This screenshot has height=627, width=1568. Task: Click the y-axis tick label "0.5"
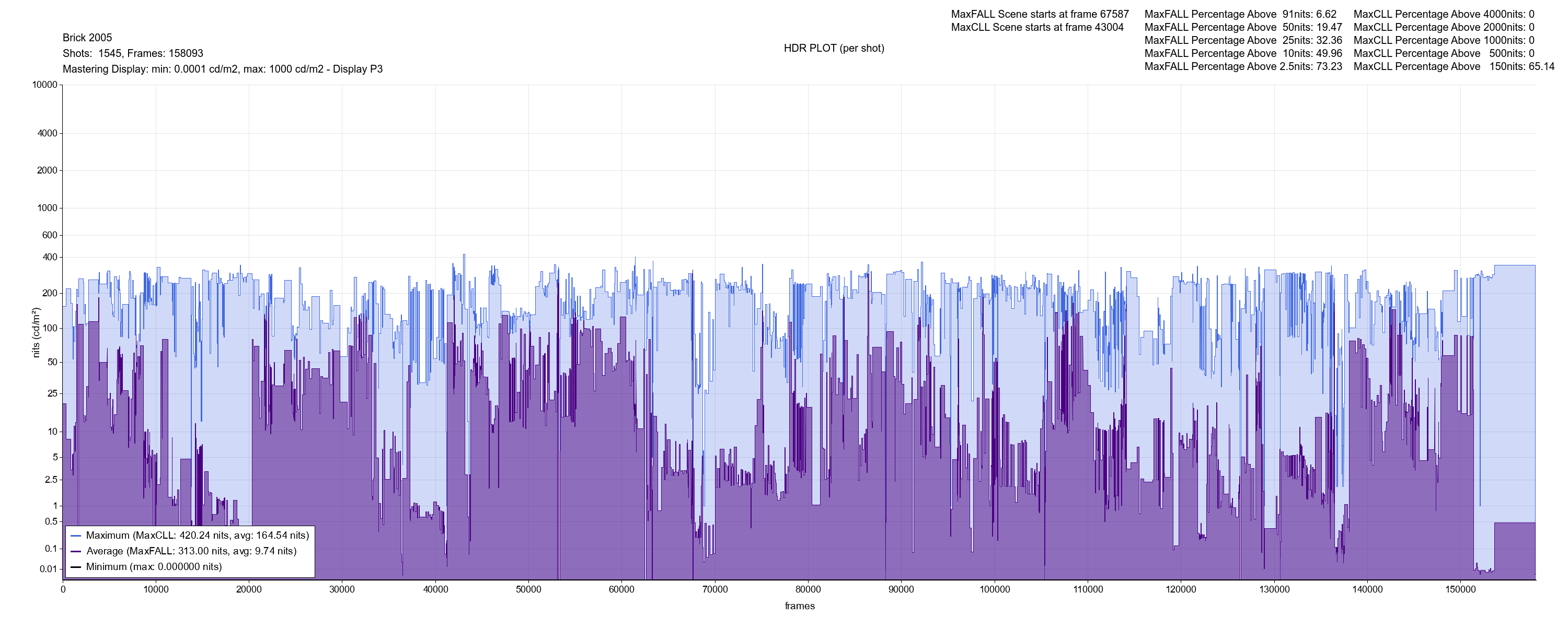(51, 521)
